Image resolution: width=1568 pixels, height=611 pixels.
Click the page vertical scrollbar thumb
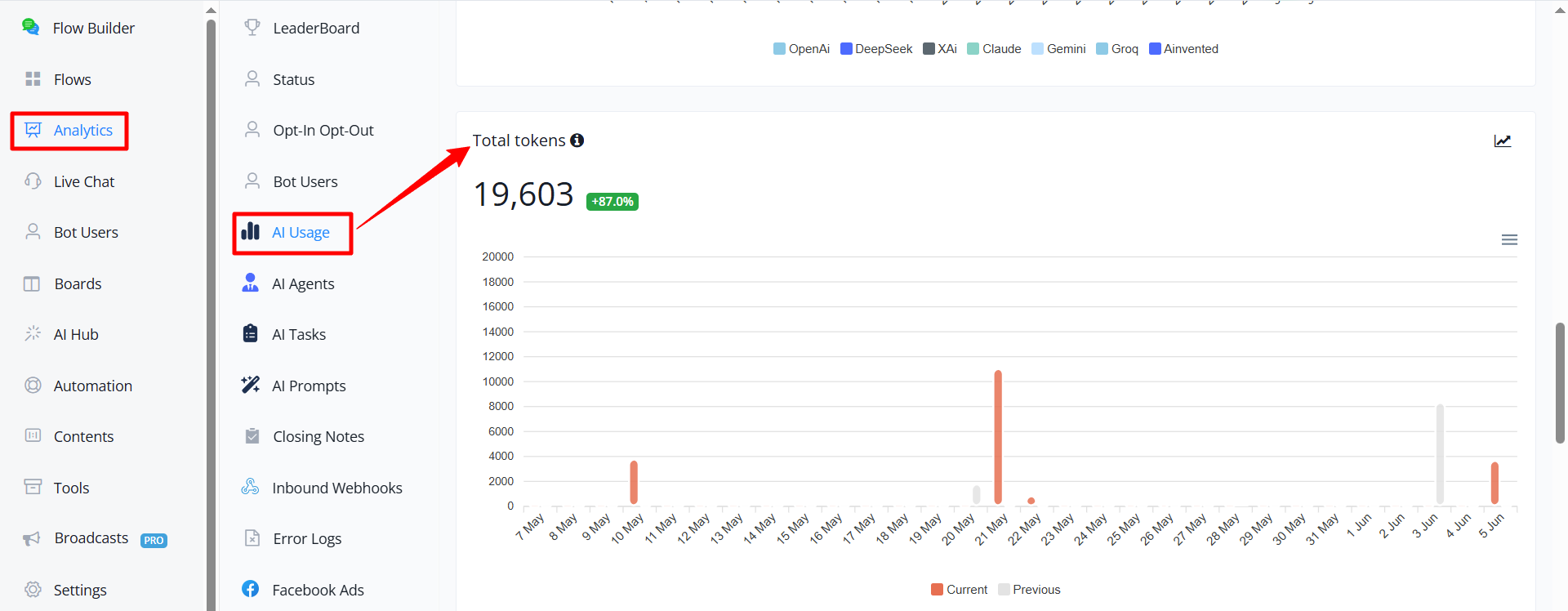pyautogui.click(x=1560, y=383)
